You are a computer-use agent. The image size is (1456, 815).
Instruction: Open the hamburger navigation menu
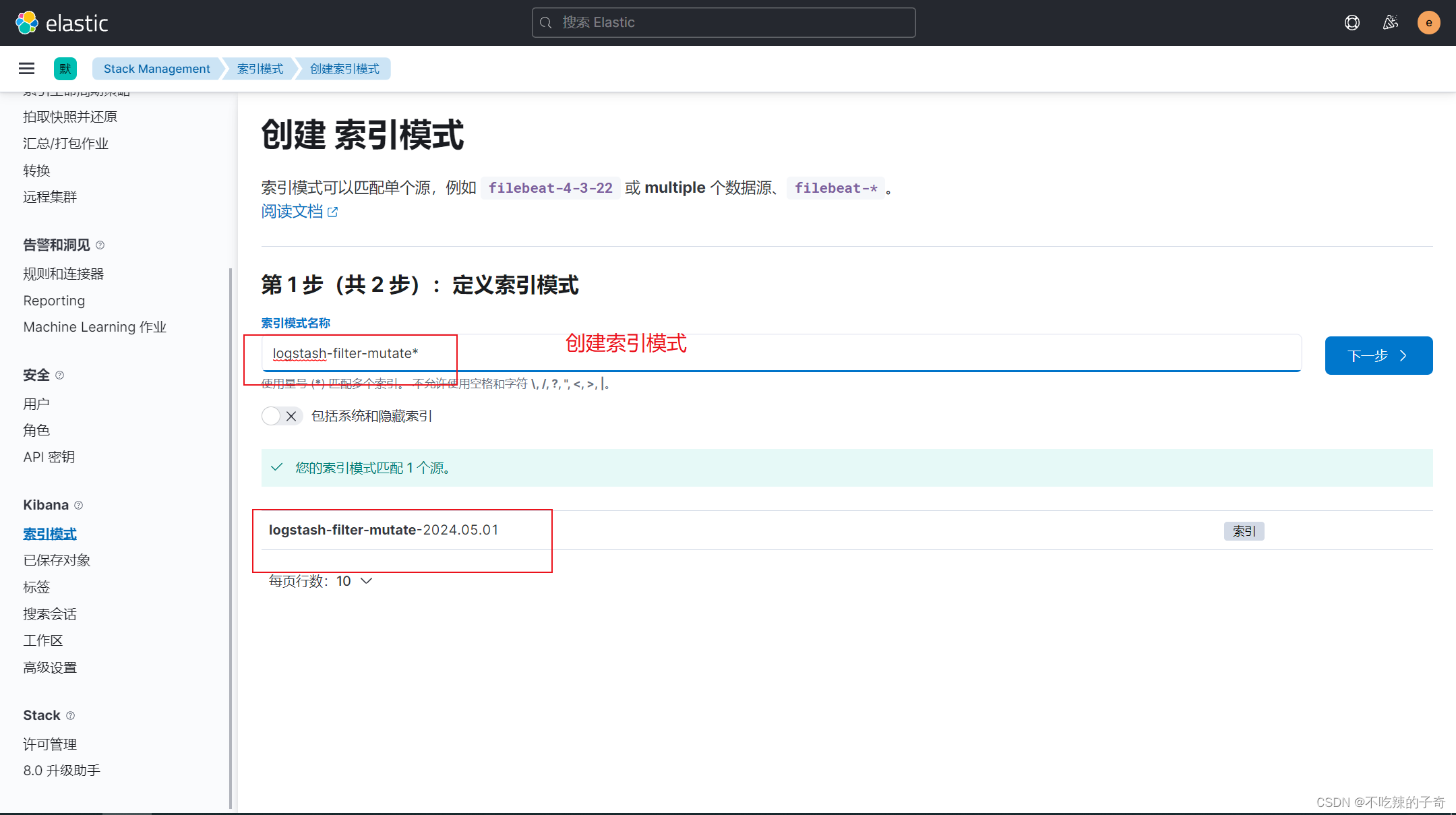pos(27,69)
